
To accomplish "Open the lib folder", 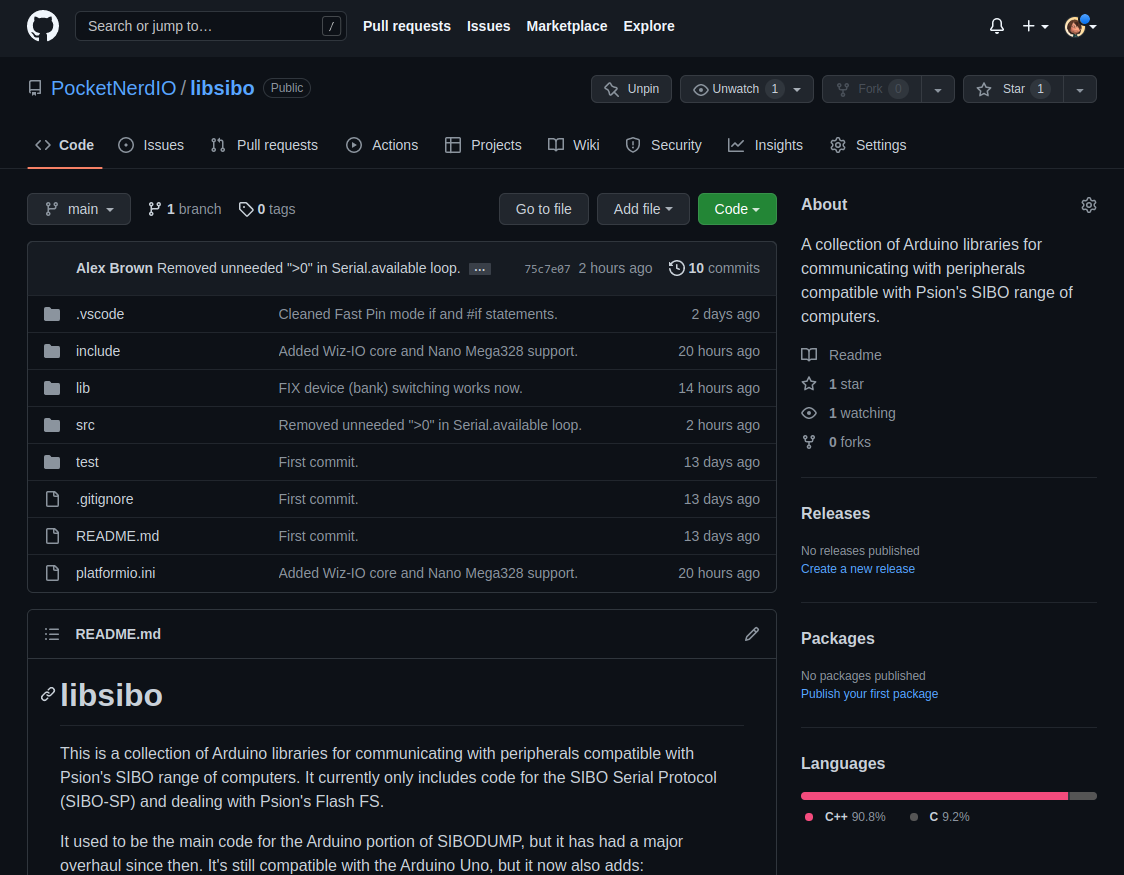I will coord(82,388).
